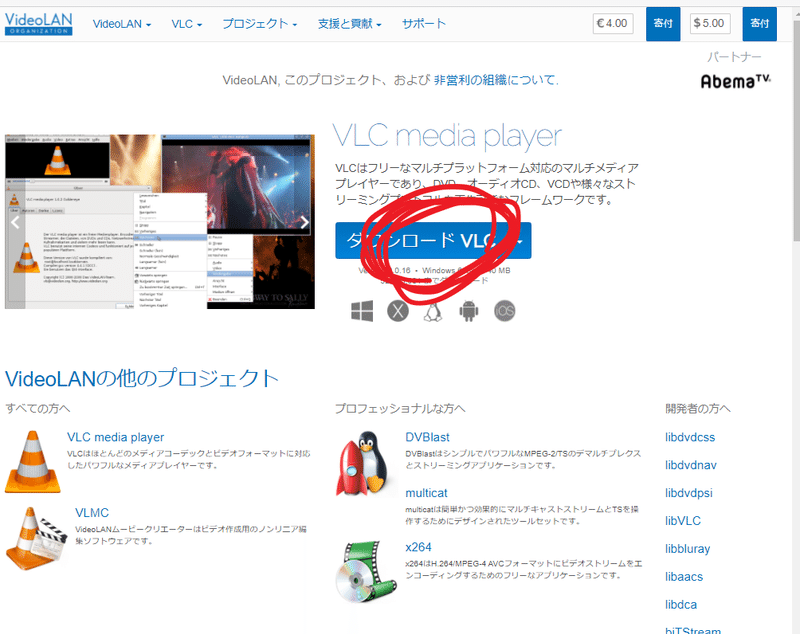
Task: Open the VLMC project link
Action: (x=92, y=513)
